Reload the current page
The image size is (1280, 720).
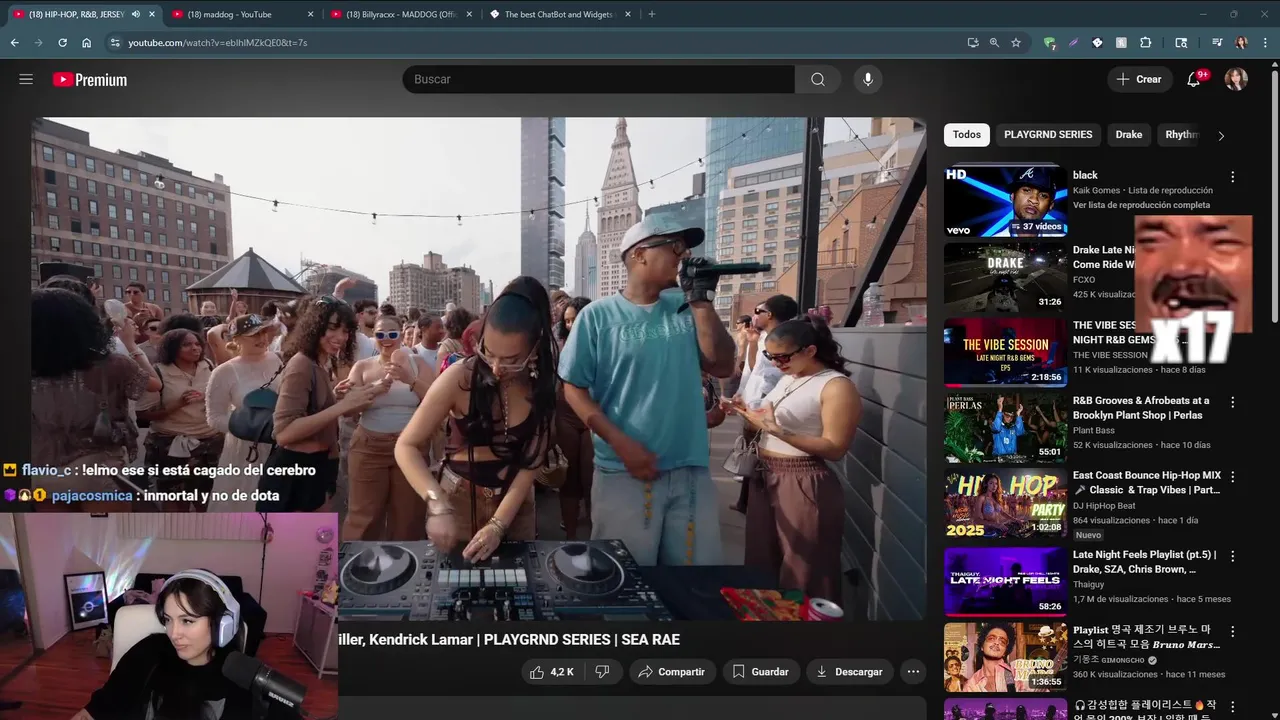coord(62,43)
